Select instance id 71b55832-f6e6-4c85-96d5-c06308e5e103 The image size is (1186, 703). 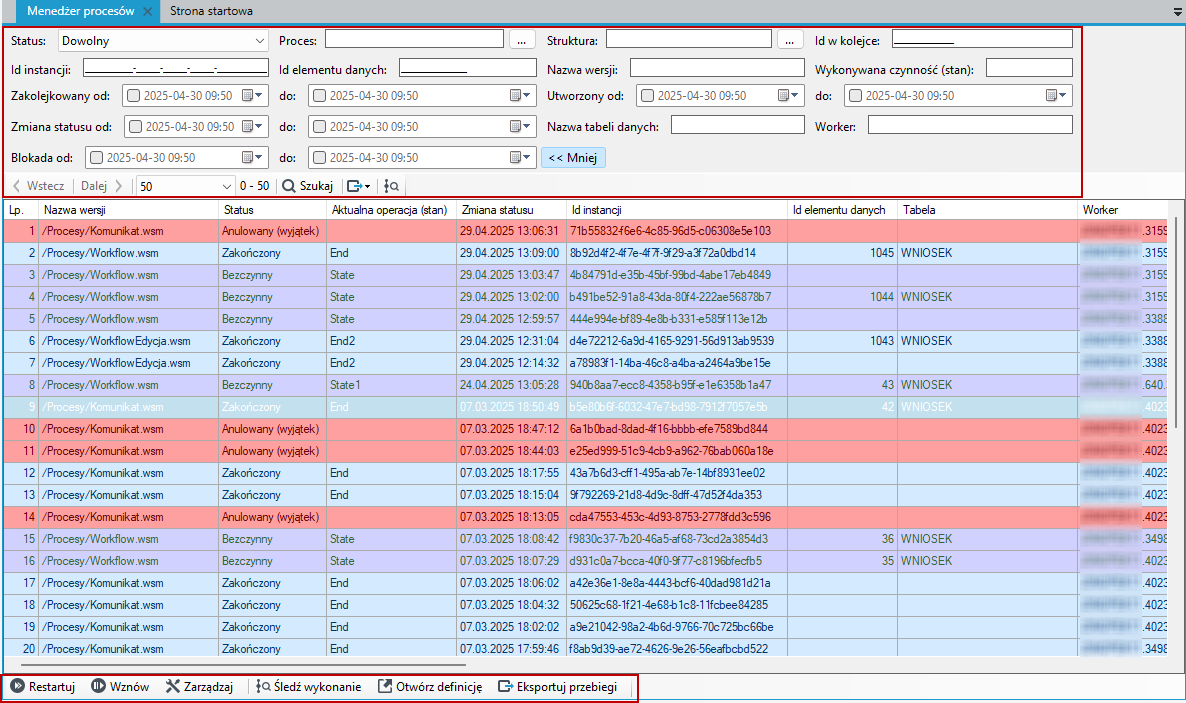(670, 231)
